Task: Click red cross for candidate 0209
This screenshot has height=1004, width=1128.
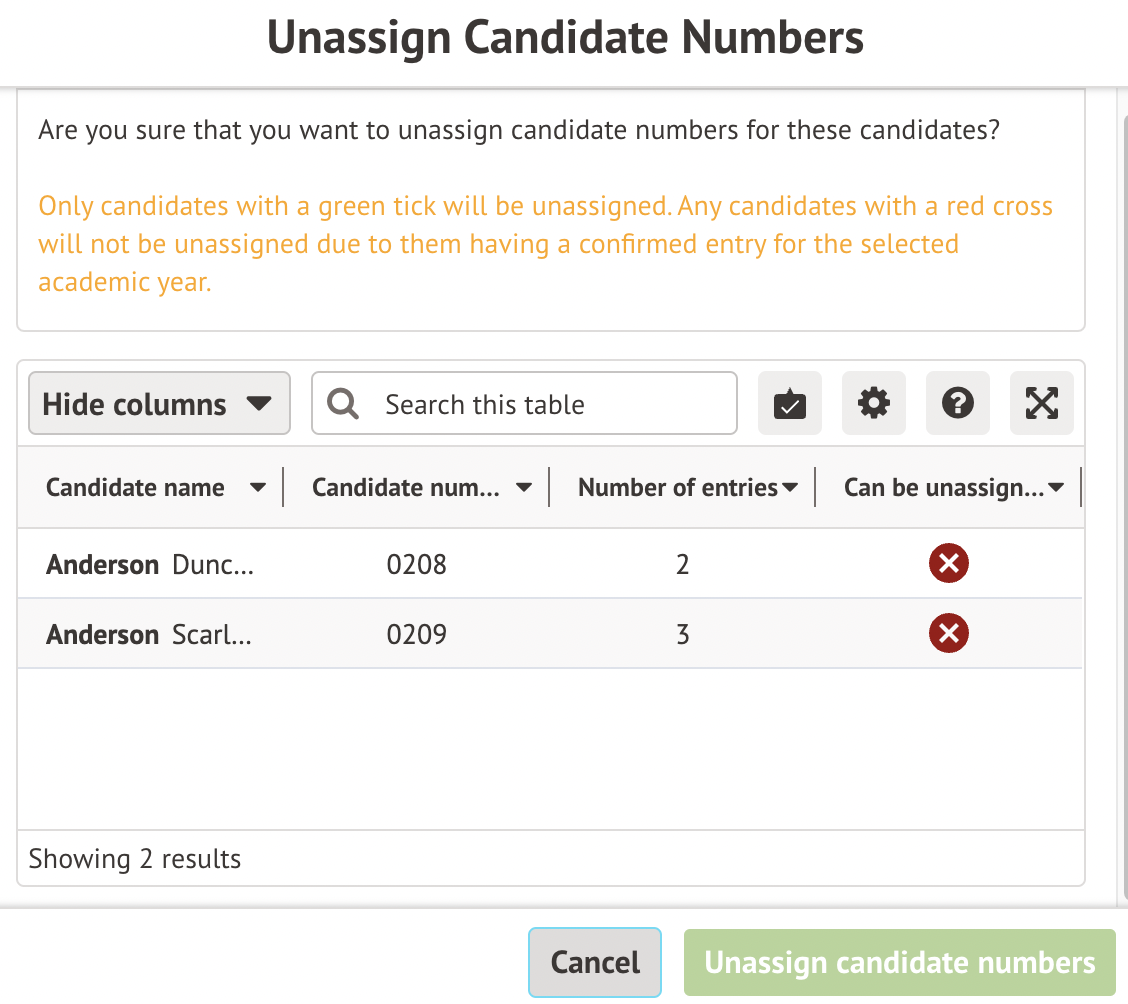Action: coord(948,633)
